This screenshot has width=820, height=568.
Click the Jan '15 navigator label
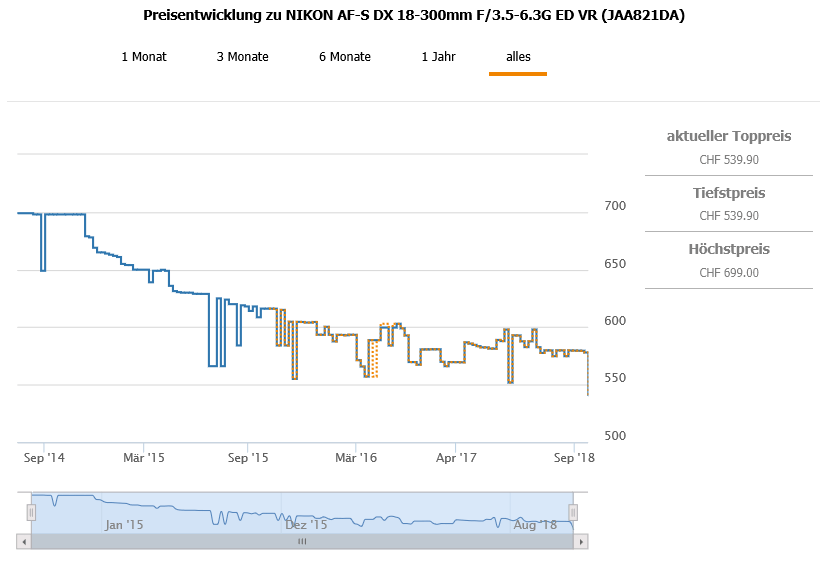(124, 524)
